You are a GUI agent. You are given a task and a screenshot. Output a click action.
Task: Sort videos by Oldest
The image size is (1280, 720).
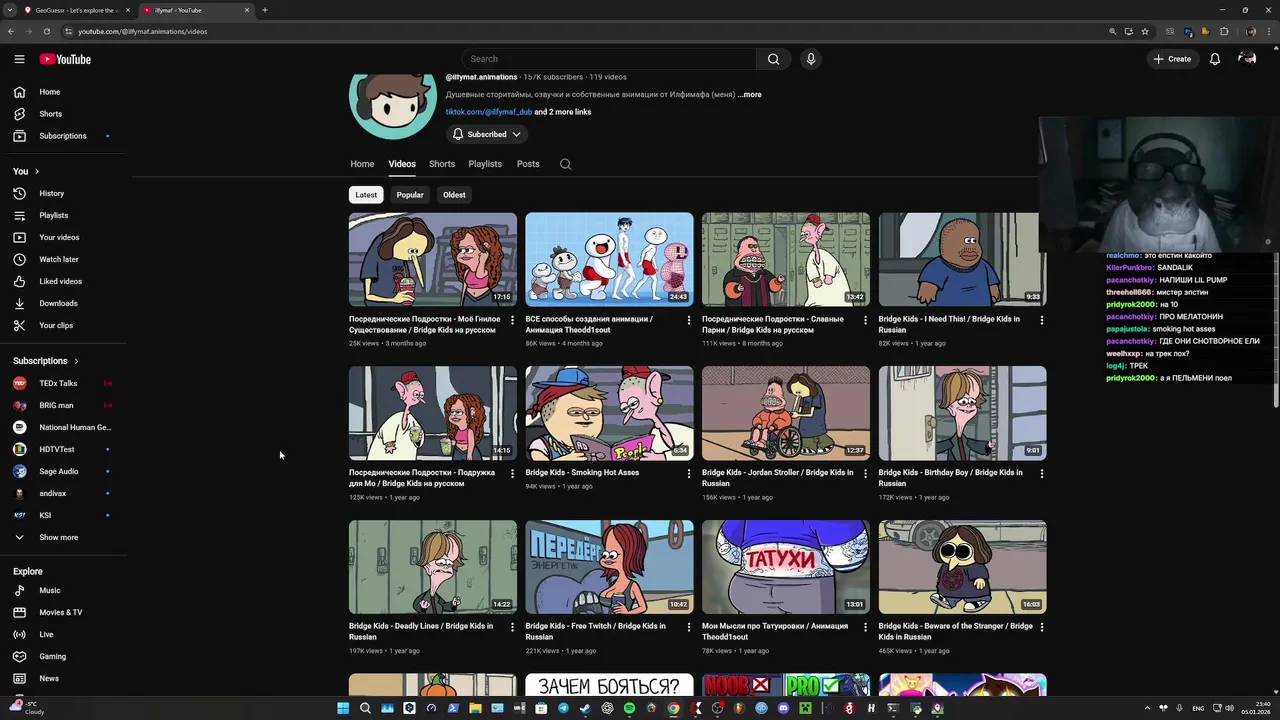454,195
